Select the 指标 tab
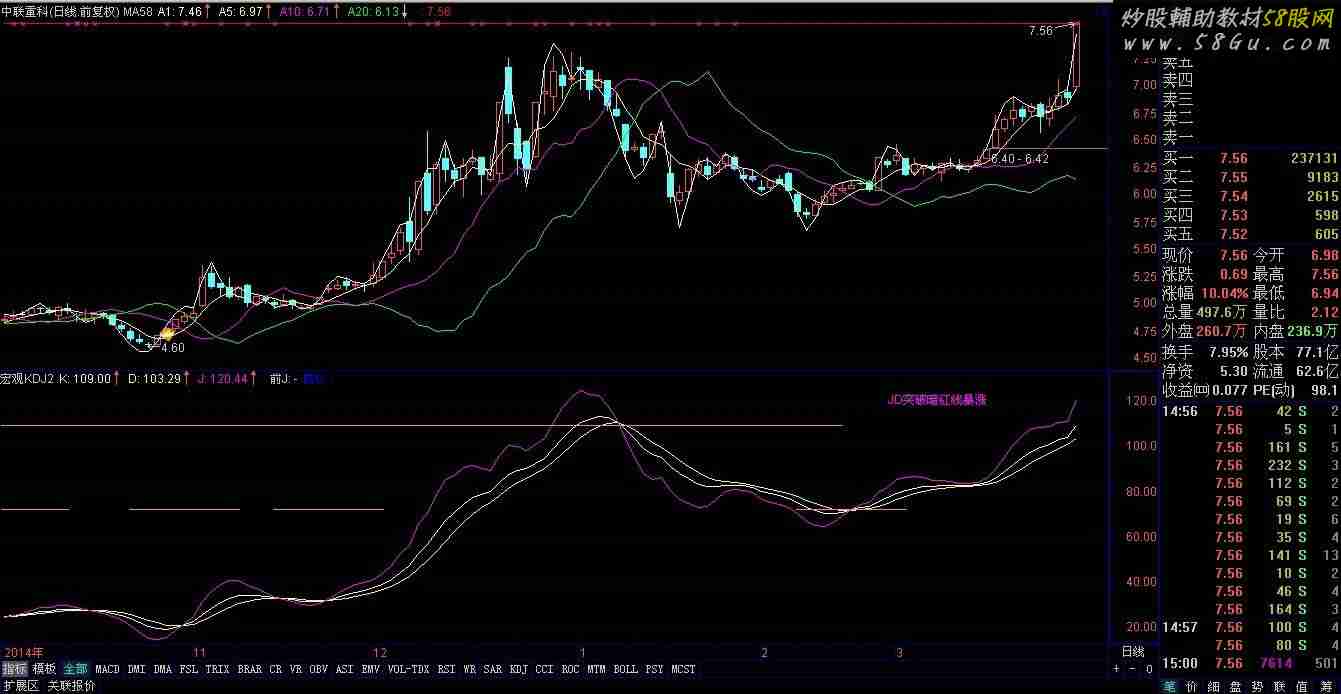Image resolution: width=1341 pixels, height=694 pixels. (x=14, y=669)
